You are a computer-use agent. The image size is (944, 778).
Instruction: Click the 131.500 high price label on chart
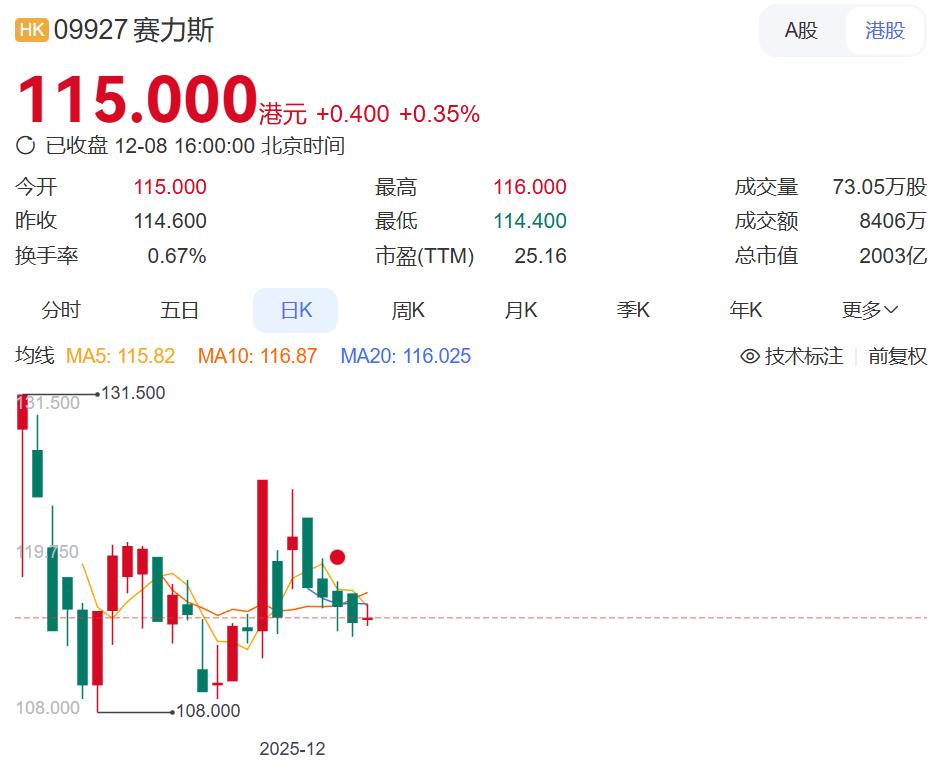pos(133,393)
